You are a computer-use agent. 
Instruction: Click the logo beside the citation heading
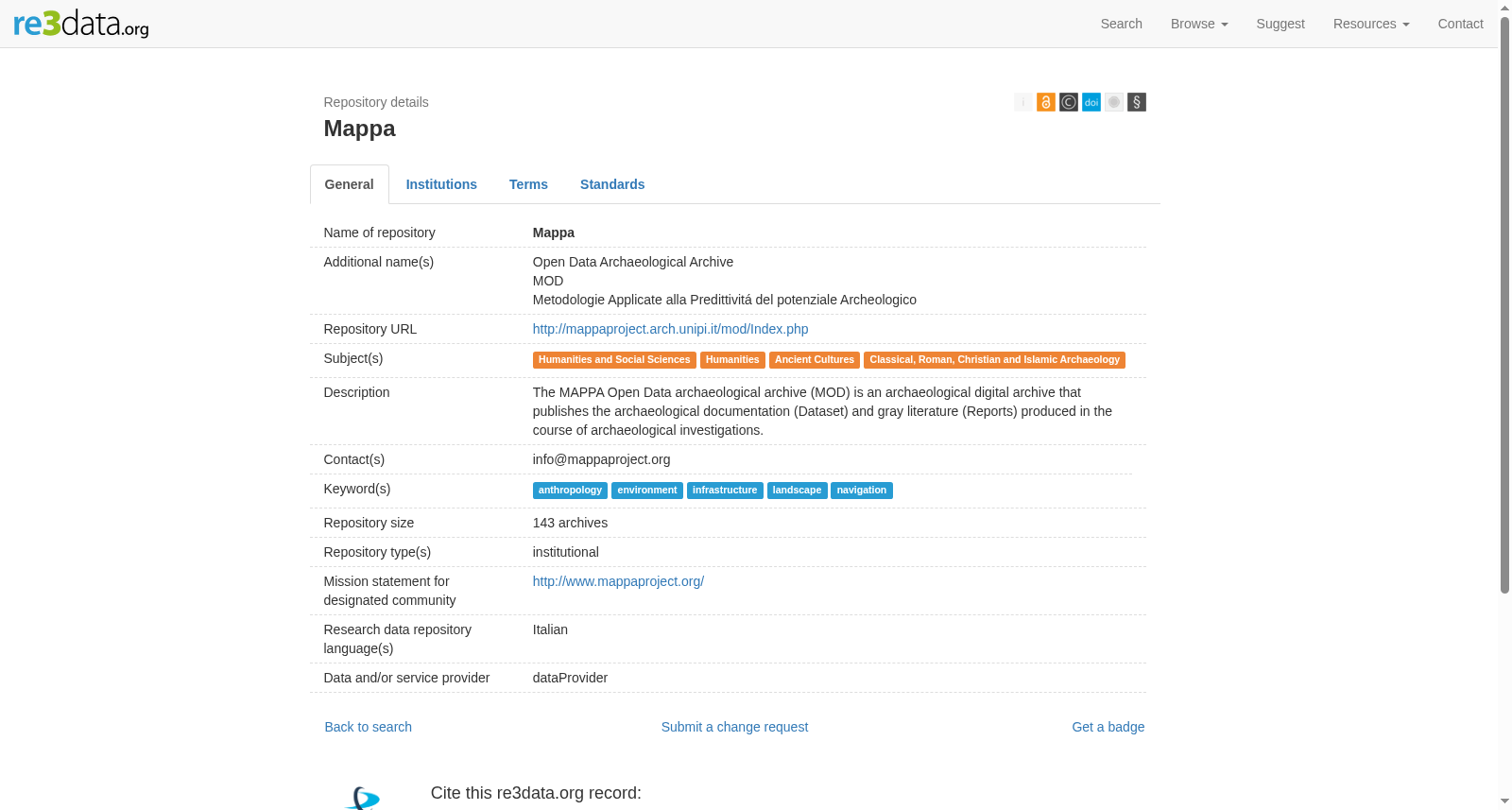coord(364,799)
